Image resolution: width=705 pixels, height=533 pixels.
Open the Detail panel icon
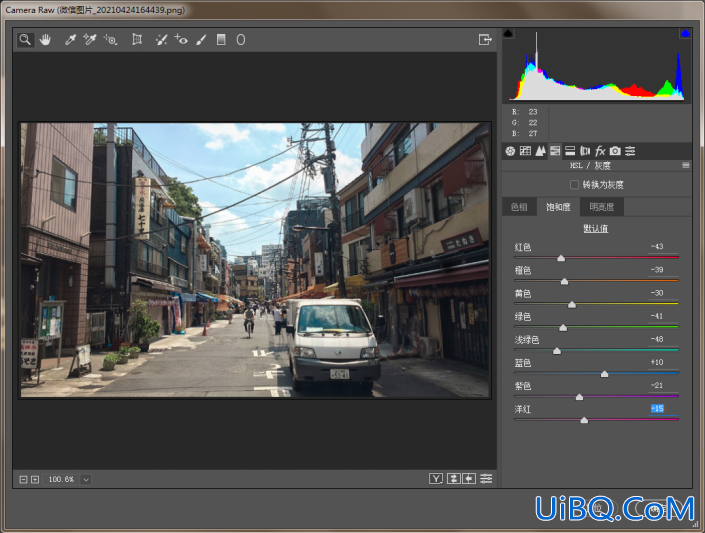click(540, 151)
